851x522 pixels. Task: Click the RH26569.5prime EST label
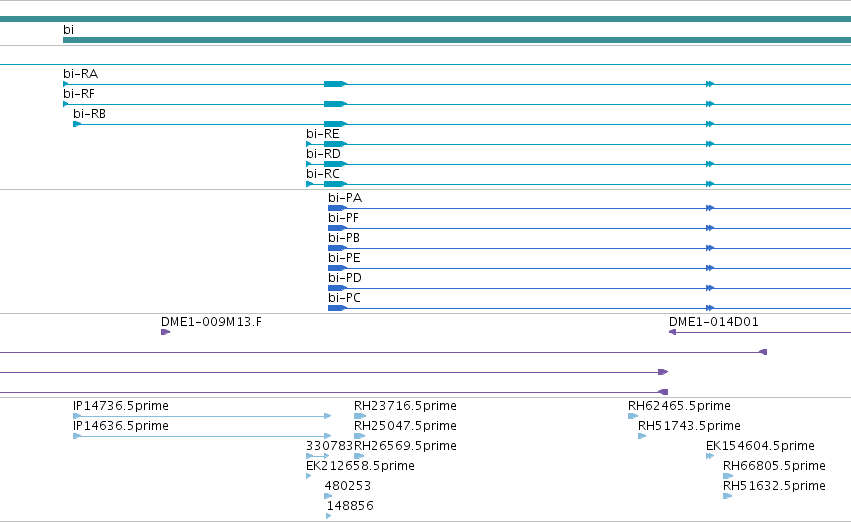[405, 447]
